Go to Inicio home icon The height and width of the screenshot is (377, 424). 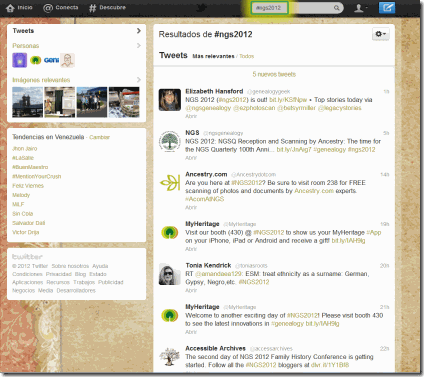pos(19,8)
